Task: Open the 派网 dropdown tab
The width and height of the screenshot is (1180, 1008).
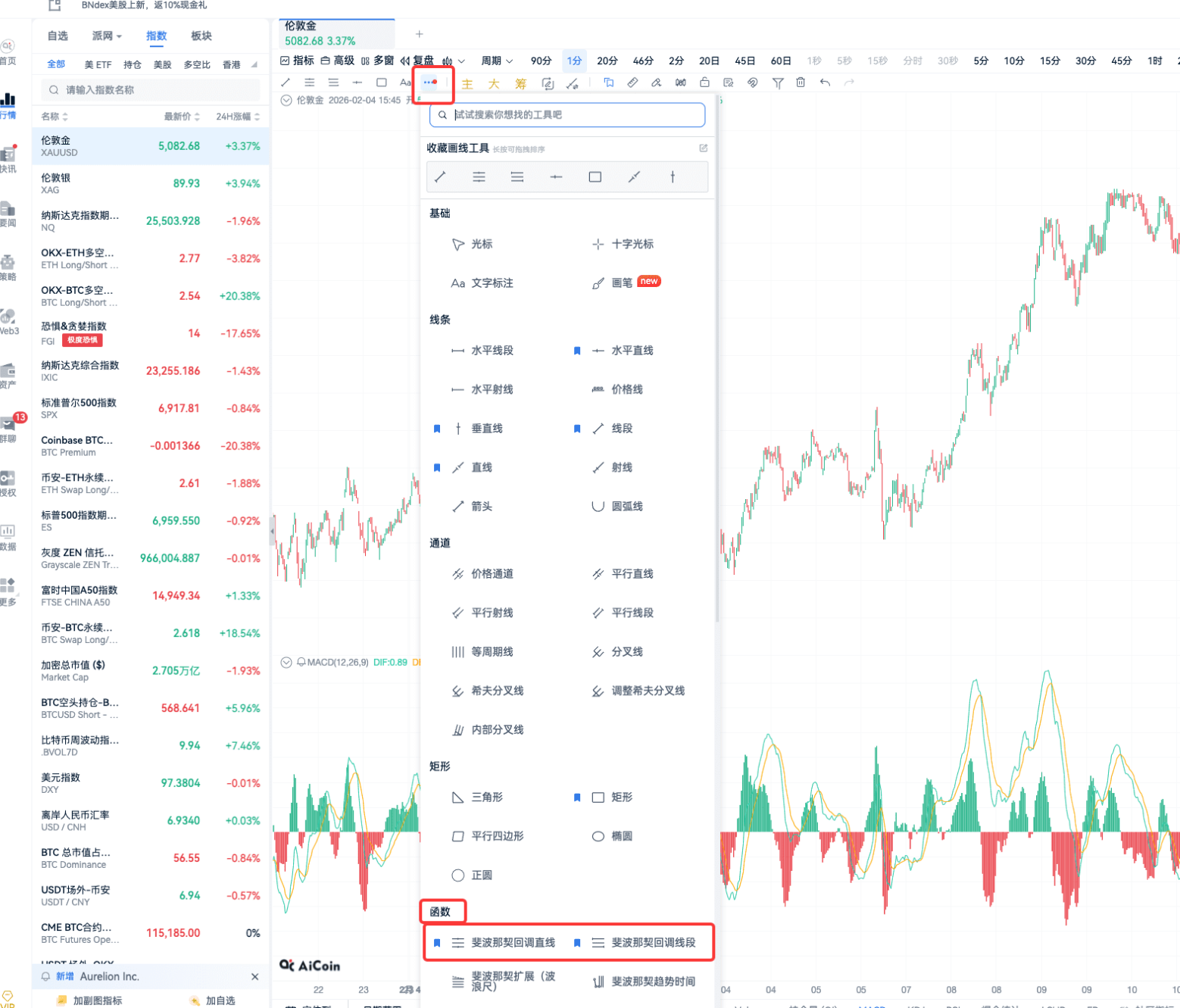Action: [106, 36]
